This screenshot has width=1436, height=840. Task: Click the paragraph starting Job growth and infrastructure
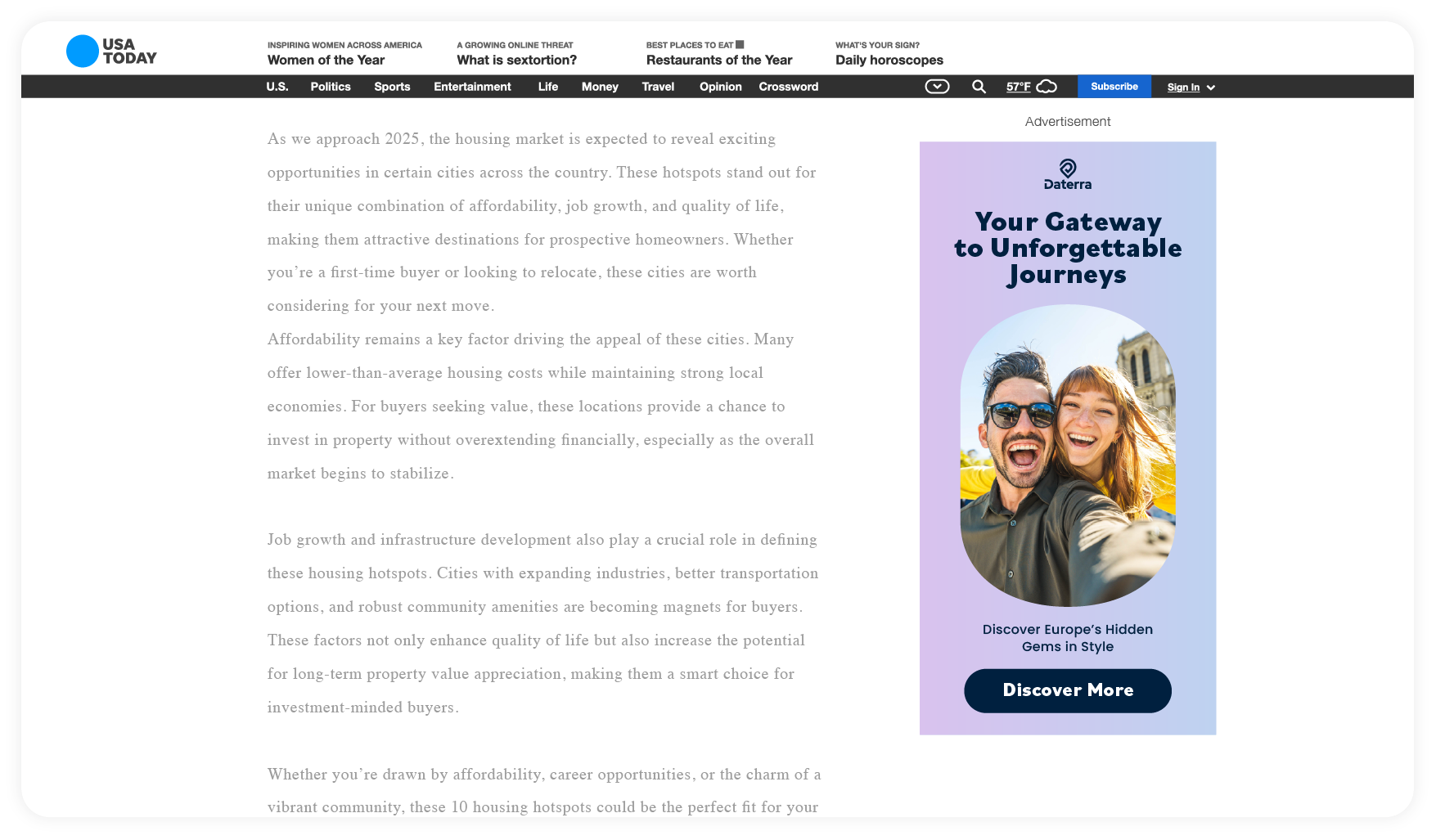pyautogui.click(x=542, y=623)
